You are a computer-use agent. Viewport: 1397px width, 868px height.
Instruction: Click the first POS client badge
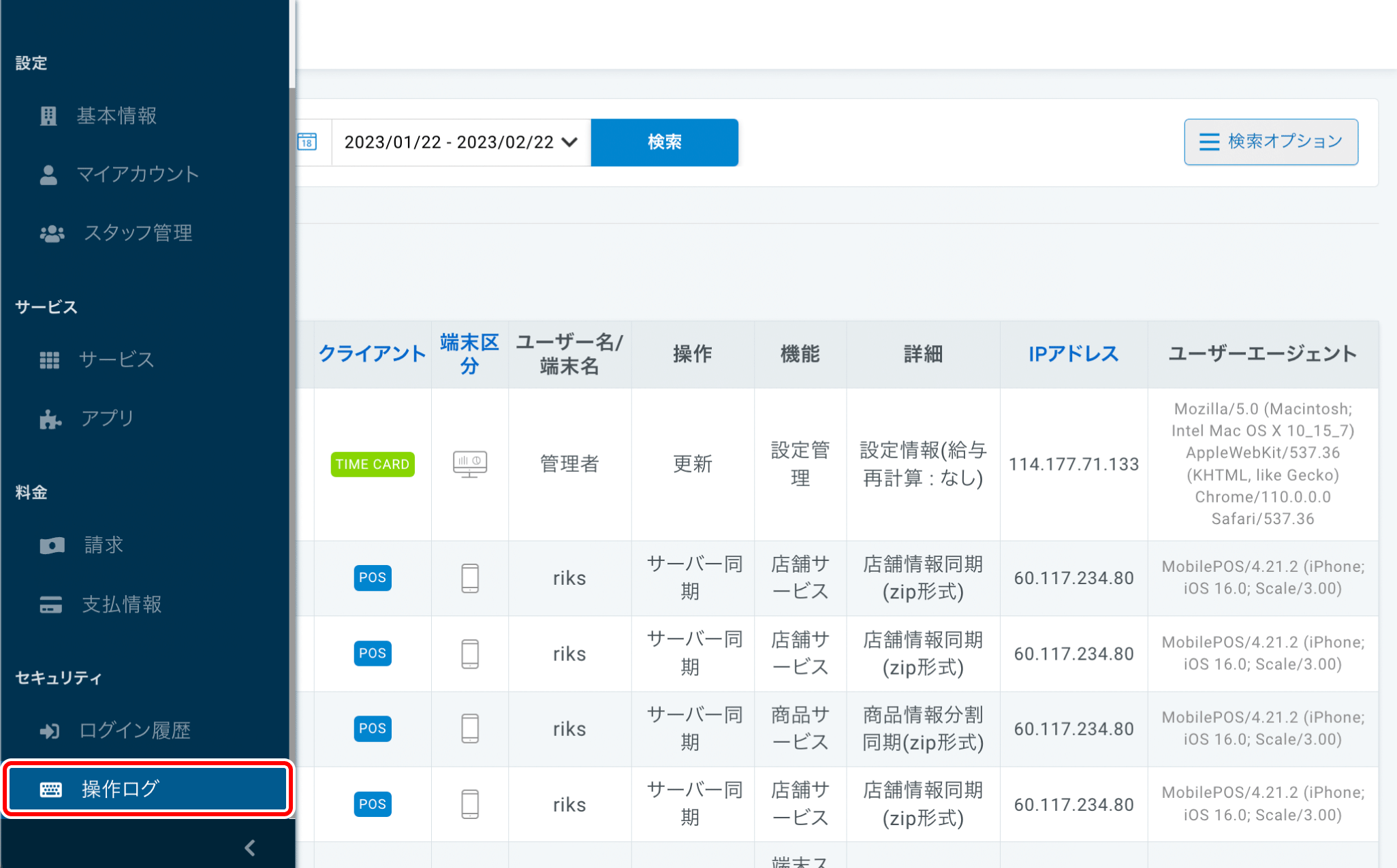coord(372,578)
